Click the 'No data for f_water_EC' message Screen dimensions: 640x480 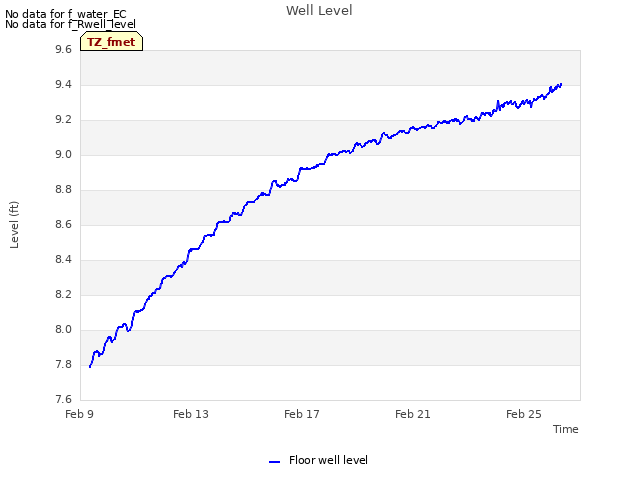[66, 14]
